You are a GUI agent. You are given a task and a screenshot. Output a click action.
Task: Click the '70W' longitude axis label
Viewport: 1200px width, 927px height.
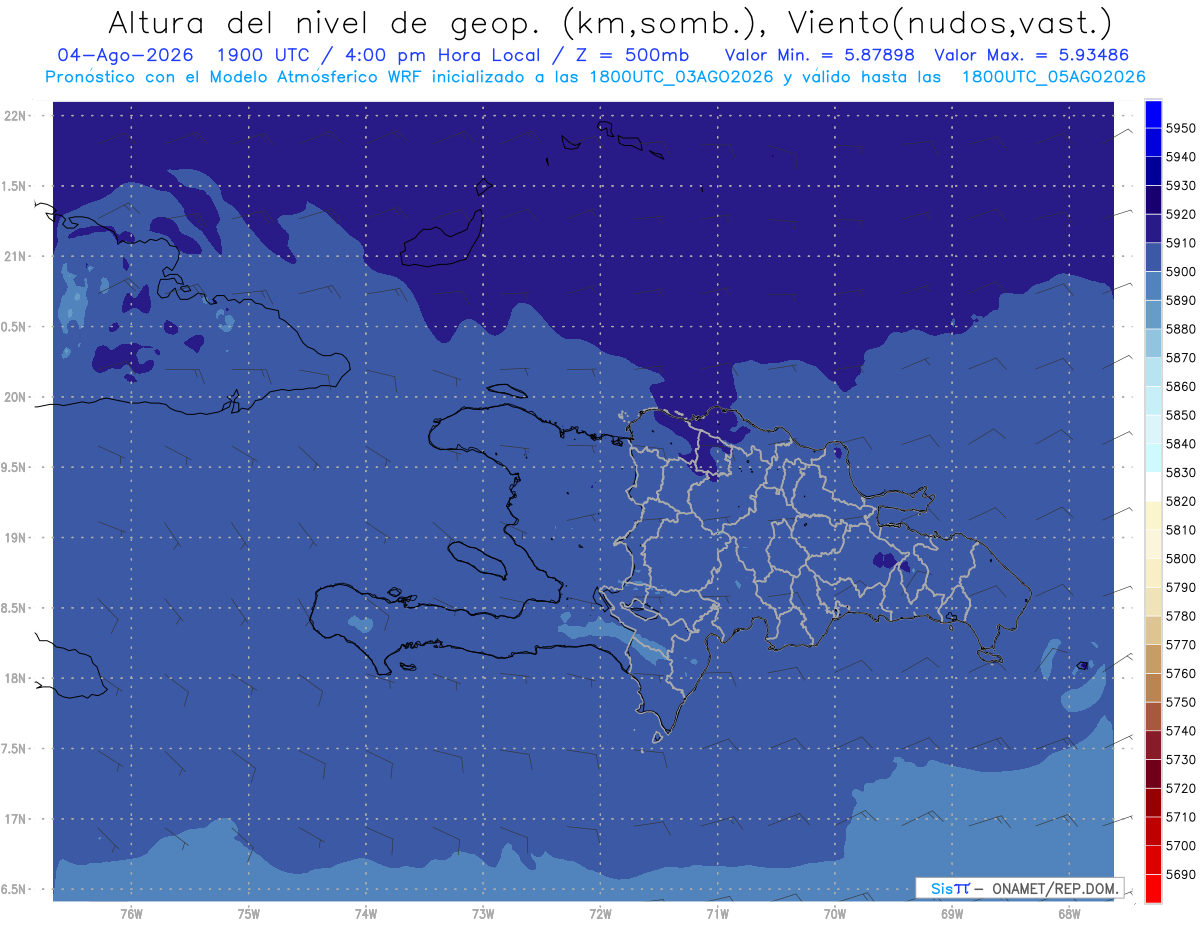(x=835, y=914)
